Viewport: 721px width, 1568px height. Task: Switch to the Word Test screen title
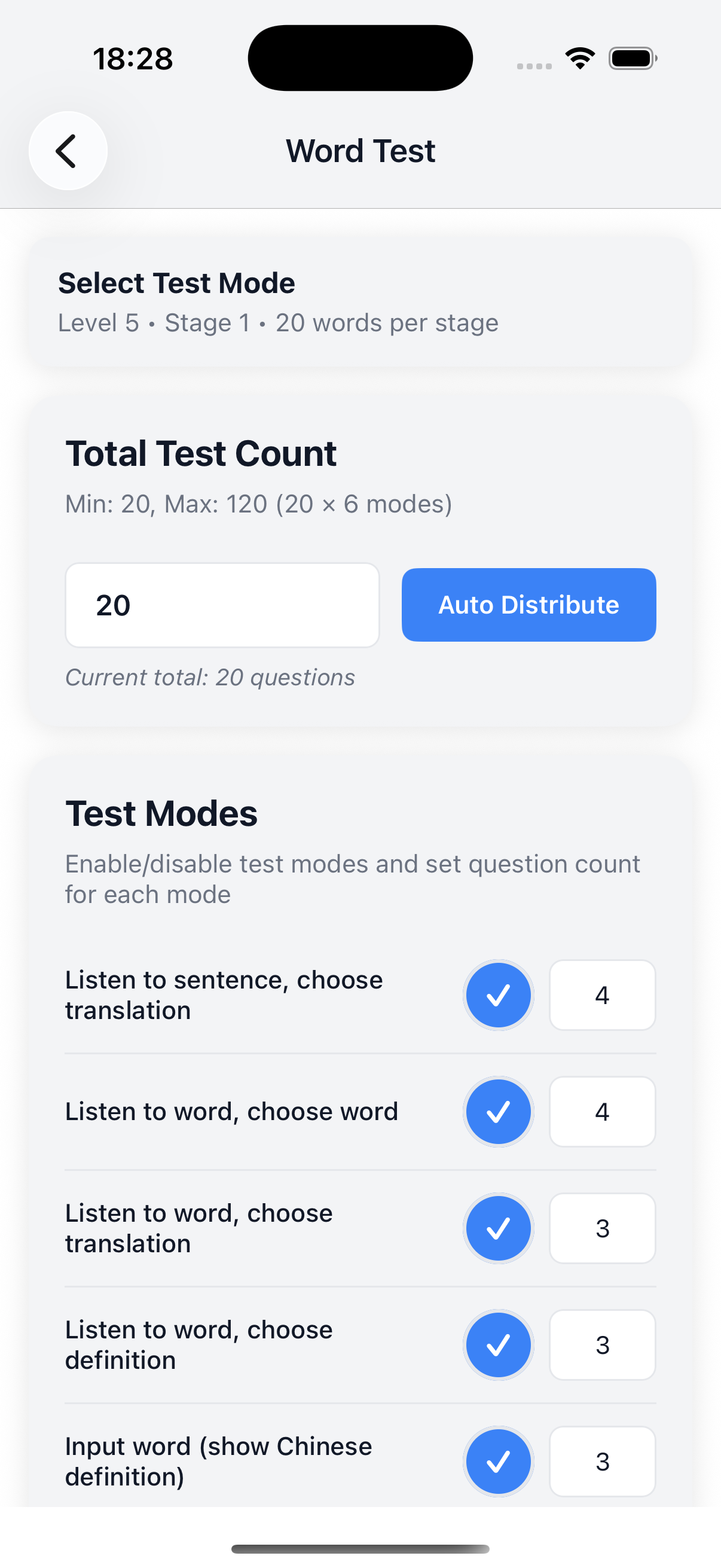(x=360, y=150)
